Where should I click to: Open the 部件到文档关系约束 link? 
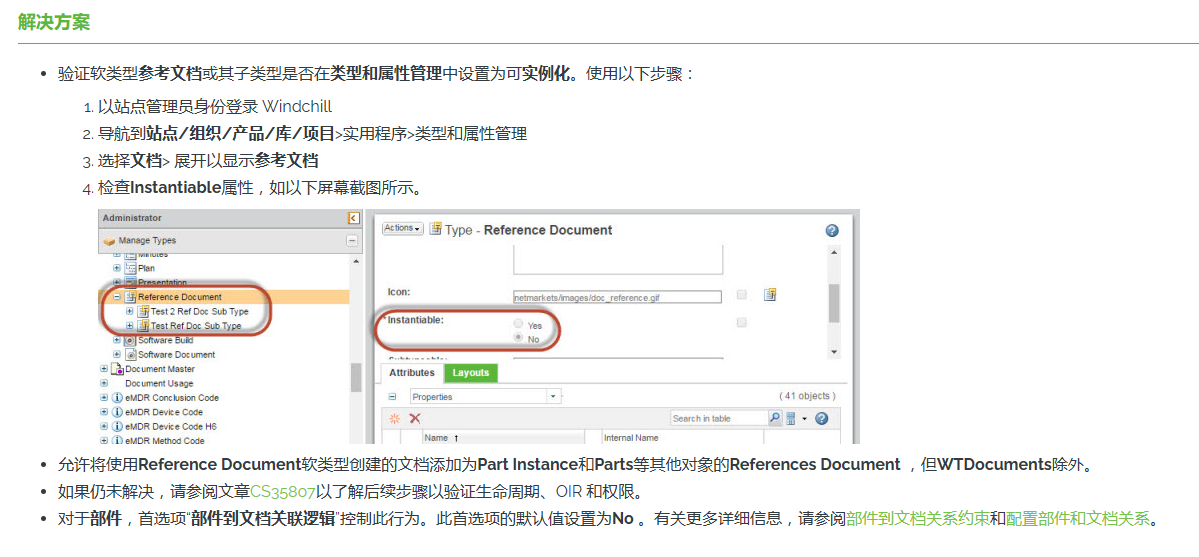tap(918, 519)
